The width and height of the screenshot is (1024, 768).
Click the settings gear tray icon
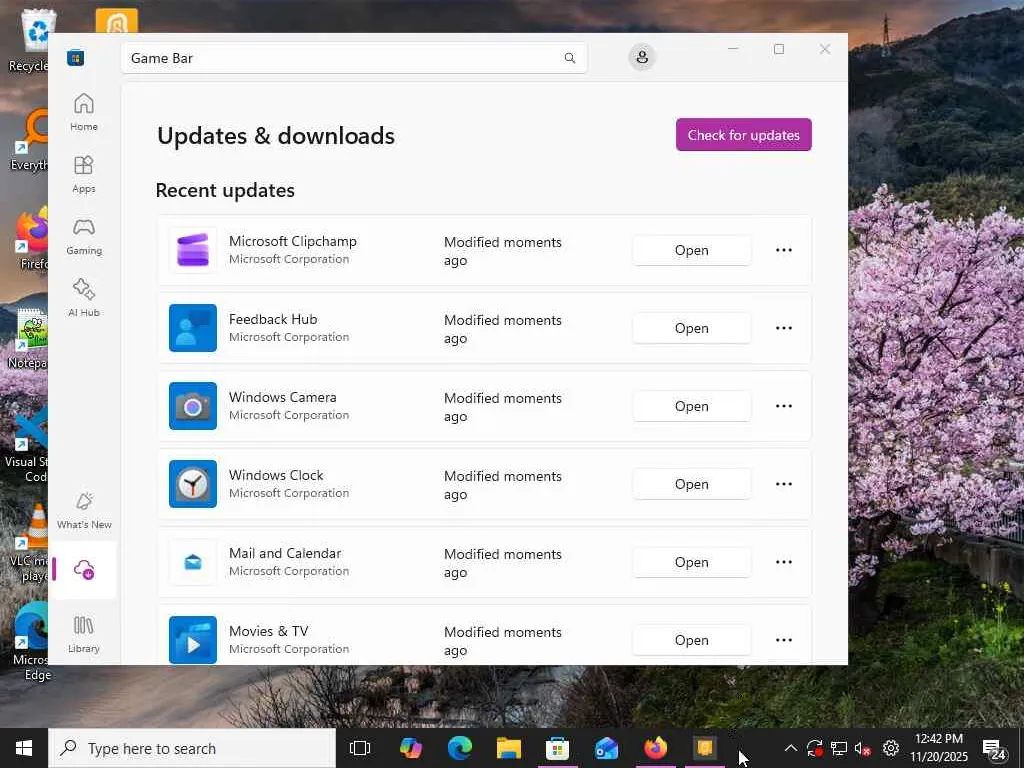tap(891, 748)
